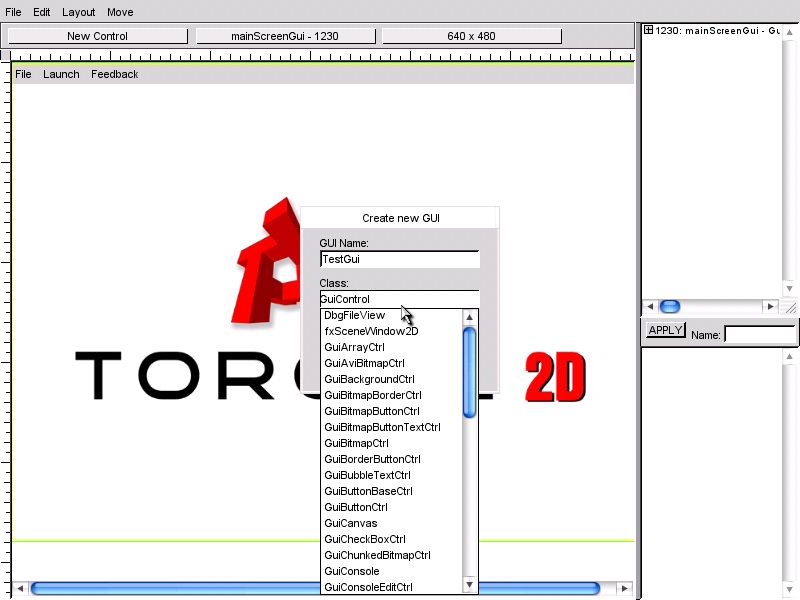The image size is (800, 600).
Task: Select GuiArrayCtrl from the class list
Action: tap(391, 347)
